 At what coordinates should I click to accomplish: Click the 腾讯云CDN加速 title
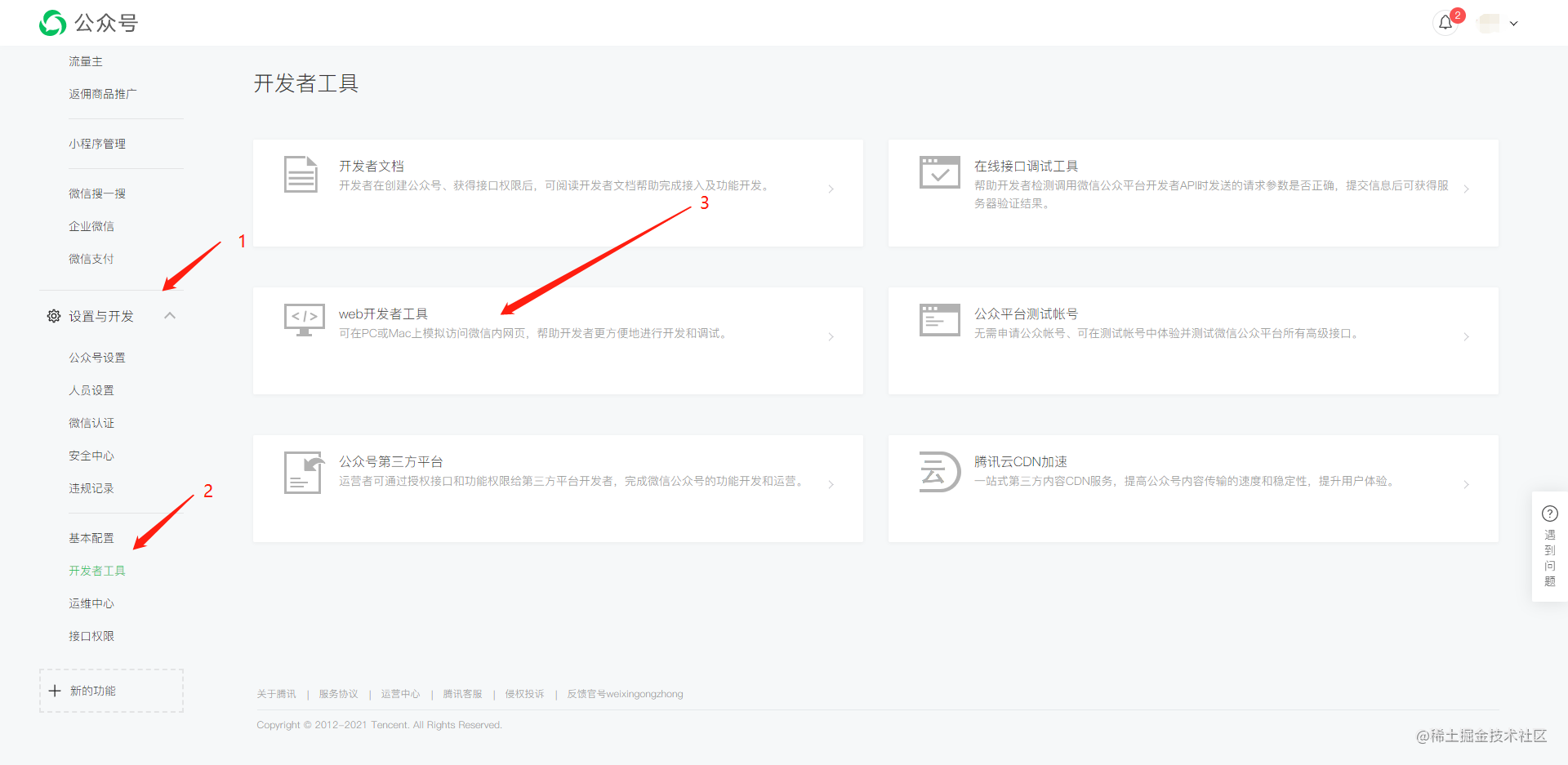(x=1020, y=461)
